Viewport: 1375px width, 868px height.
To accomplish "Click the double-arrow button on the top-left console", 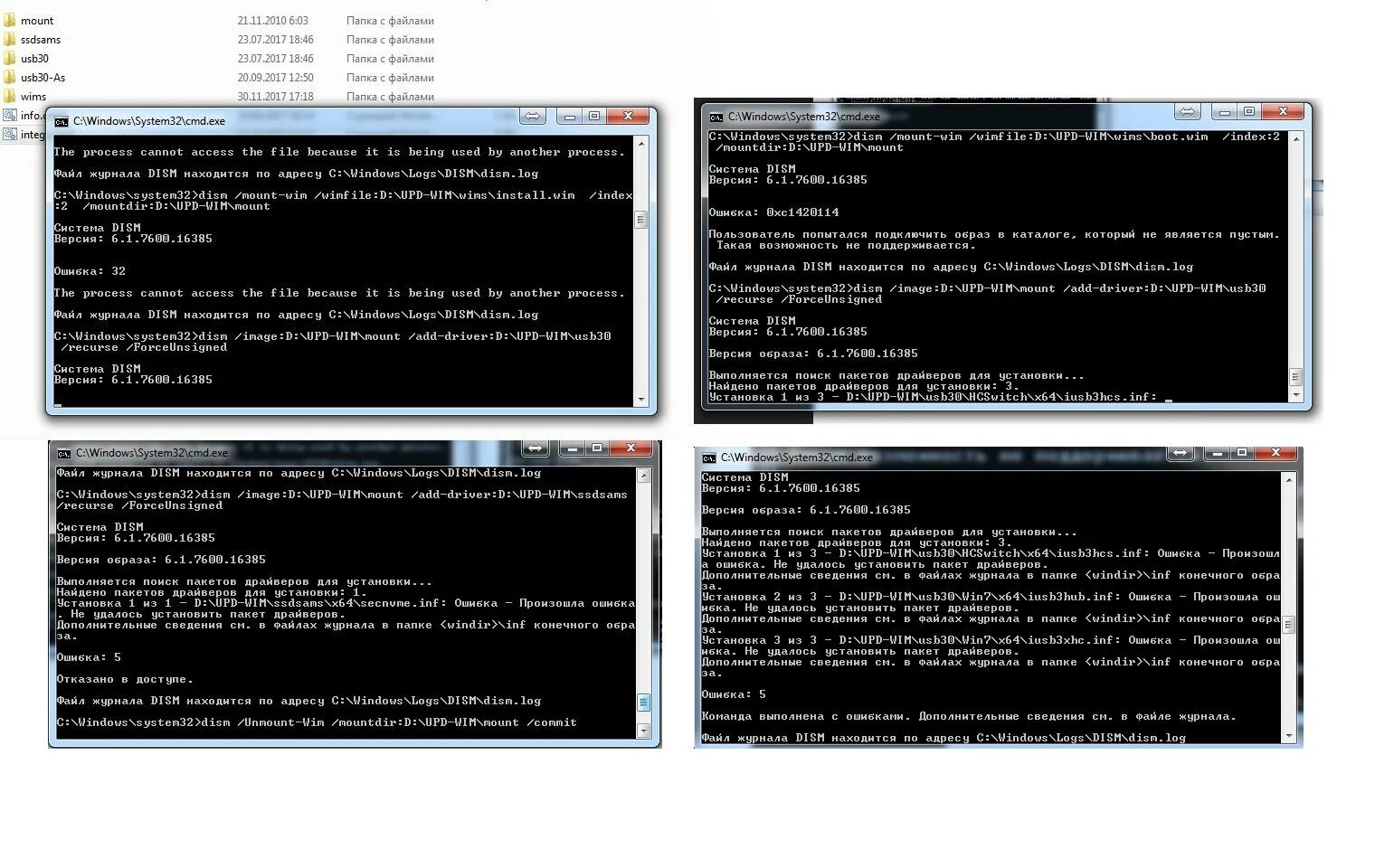I will coord(533,116).
